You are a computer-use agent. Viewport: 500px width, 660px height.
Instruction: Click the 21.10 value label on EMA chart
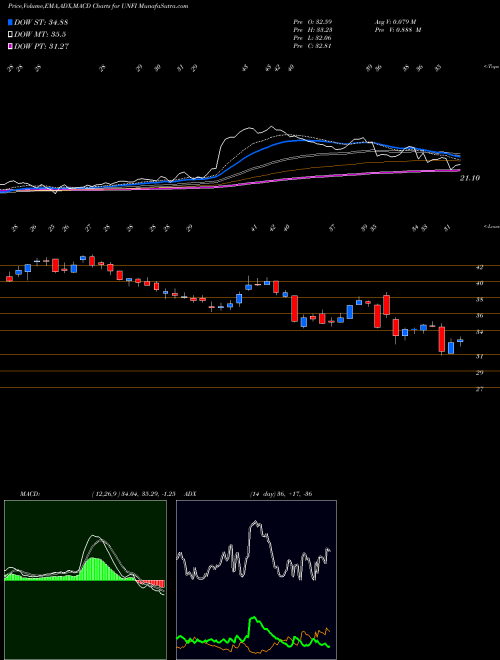coord(470,178)
